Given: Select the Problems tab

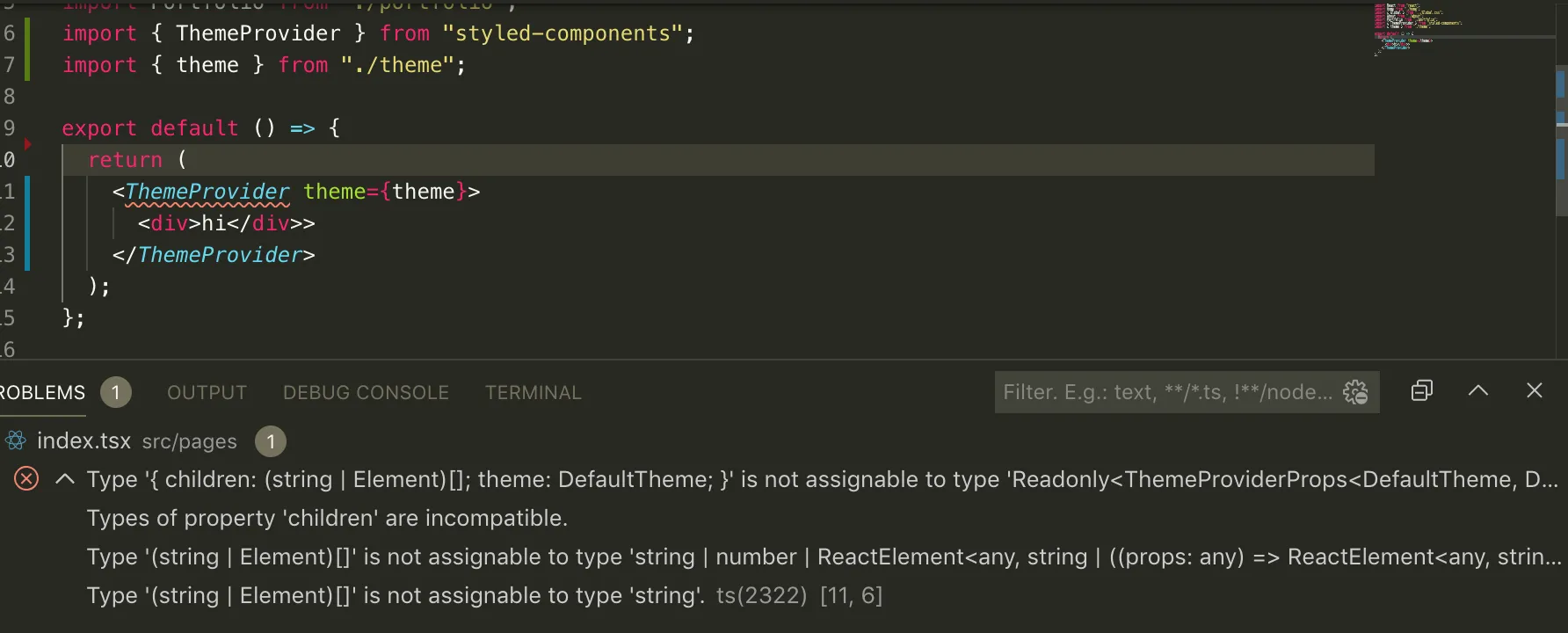Looking at the screenshot, I should 42,393.
